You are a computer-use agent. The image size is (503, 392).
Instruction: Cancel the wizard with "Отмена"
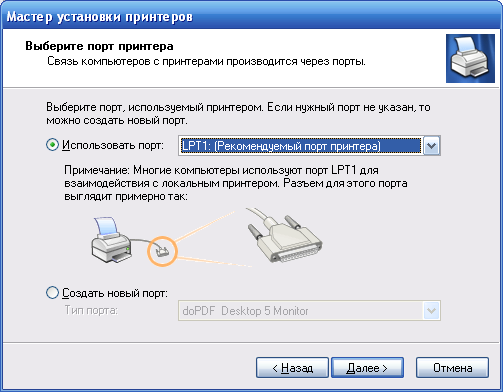coord(452,368)
